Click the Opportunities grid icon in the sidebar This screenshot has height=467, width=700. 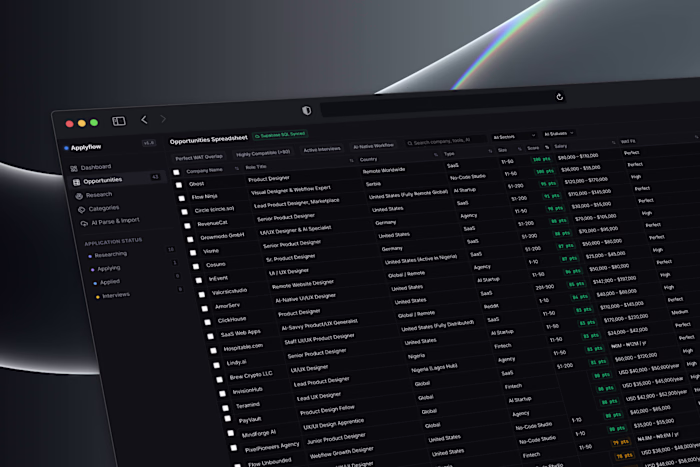point(76,182)
